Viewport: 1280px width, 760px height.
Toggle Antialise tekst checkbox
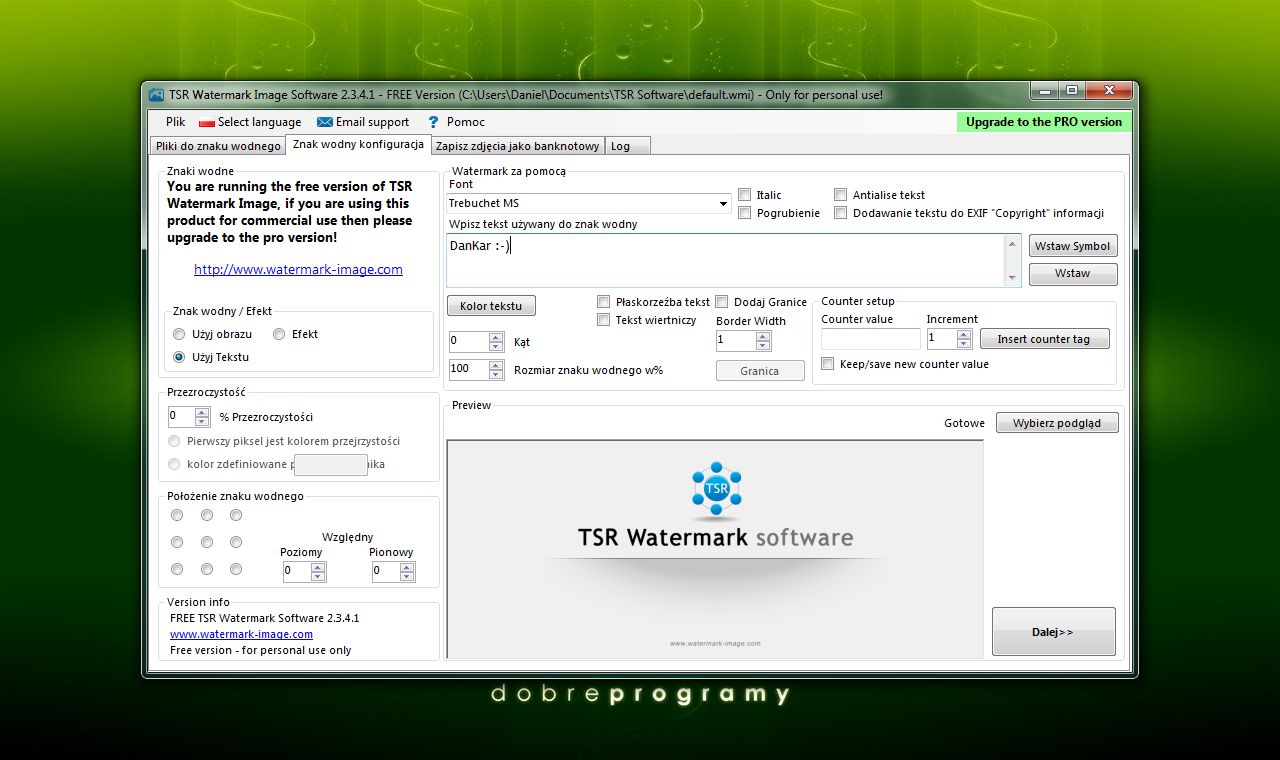pos(841,195)
